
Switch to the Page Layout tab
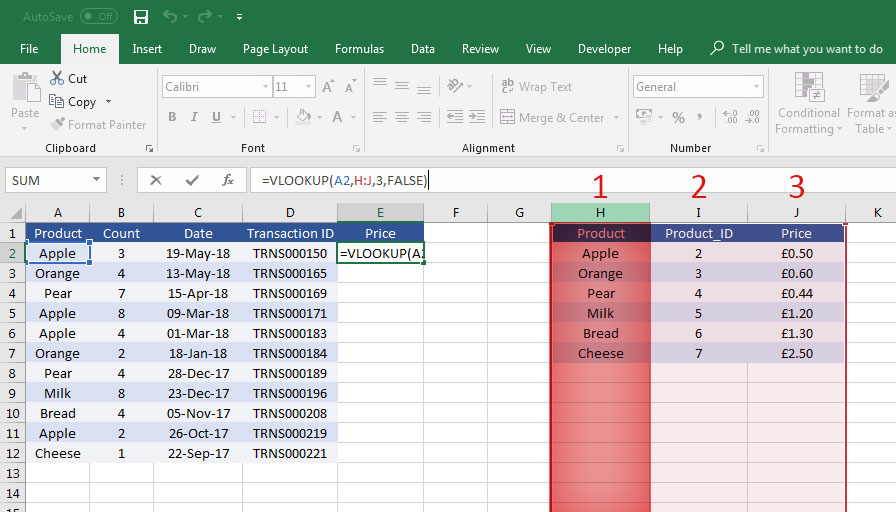[x=275, y=49]
